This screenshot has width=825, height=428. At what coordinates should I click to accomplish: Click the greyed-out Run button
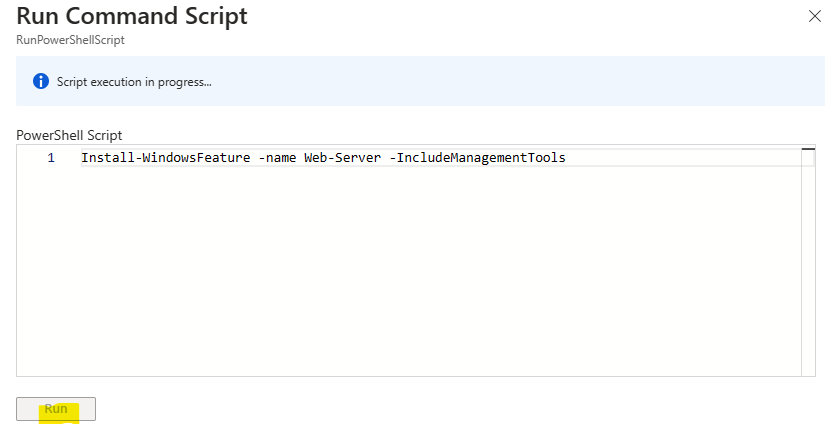click(56, 409)
